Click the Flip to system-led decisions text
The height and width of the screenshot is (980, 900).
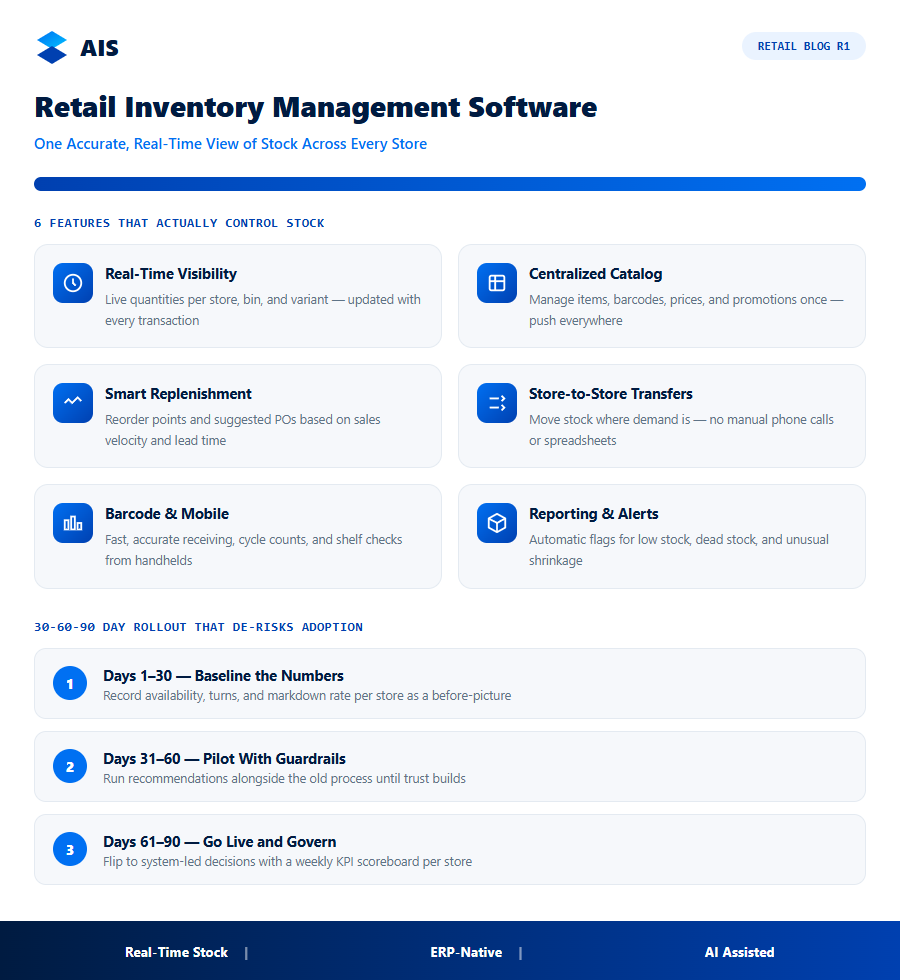(x=288, y=862)
